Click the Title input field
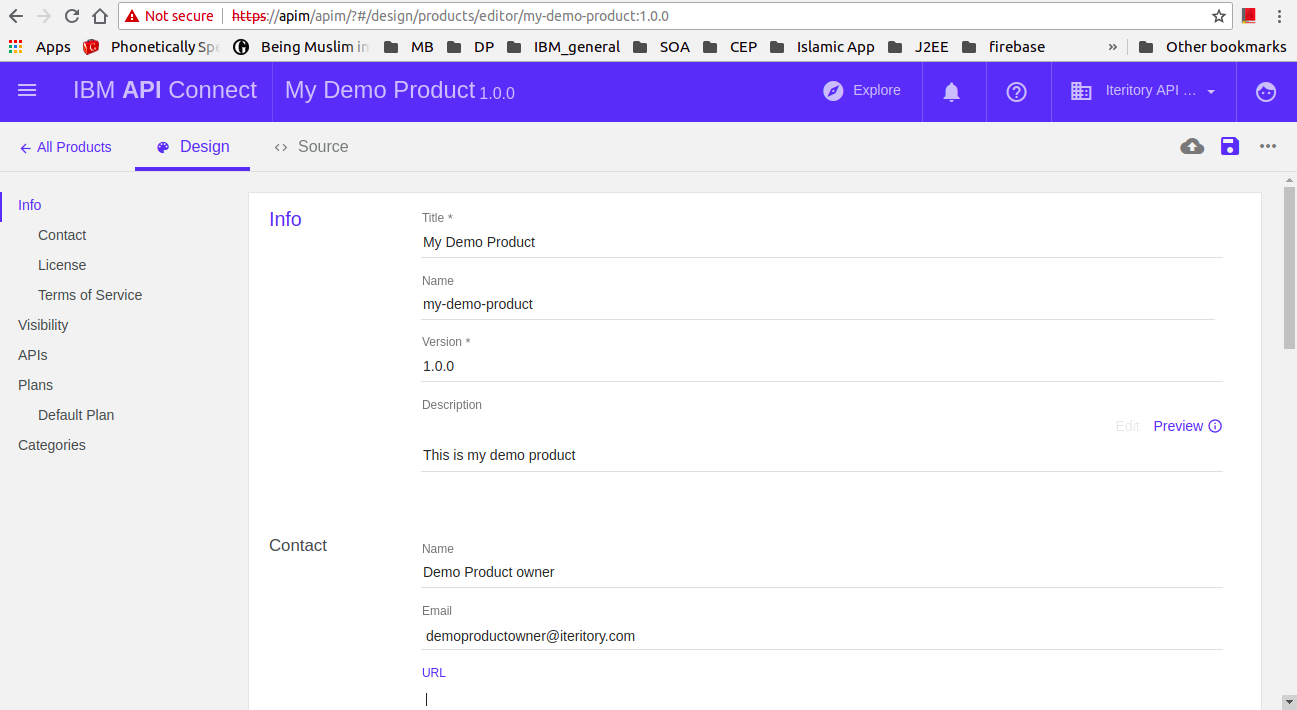Viewport: 1297px width, 710px height. coord(820,242)
